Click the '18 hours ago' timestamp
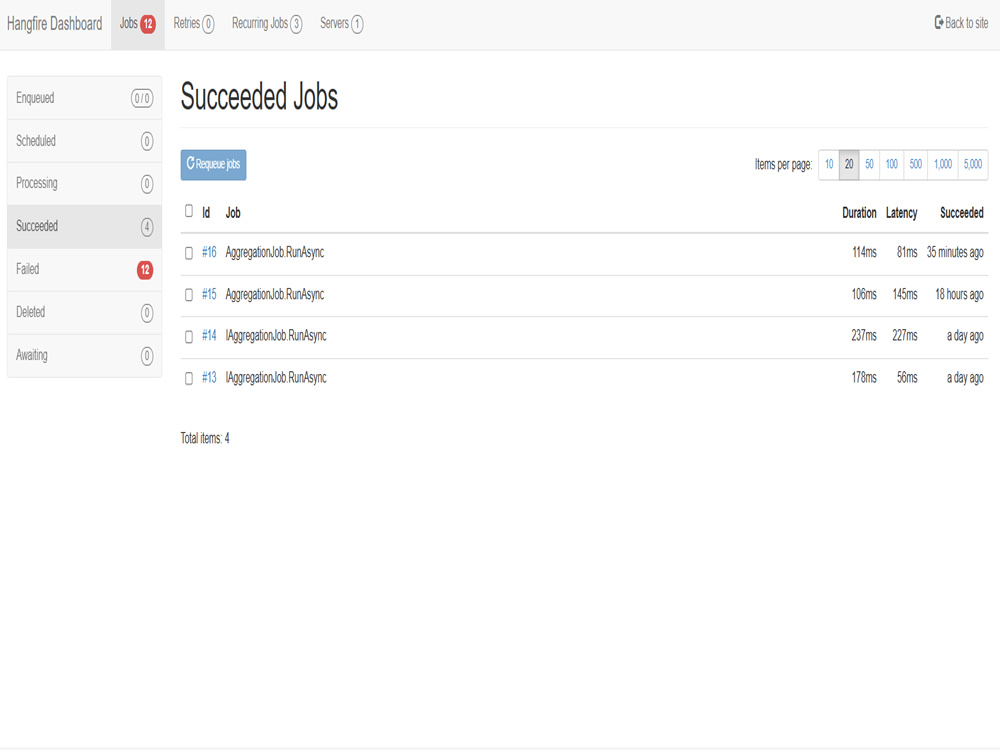Image resolution: width=1000 pixels, height=750 pixels. pyautogui.click(x=959, y=295)
